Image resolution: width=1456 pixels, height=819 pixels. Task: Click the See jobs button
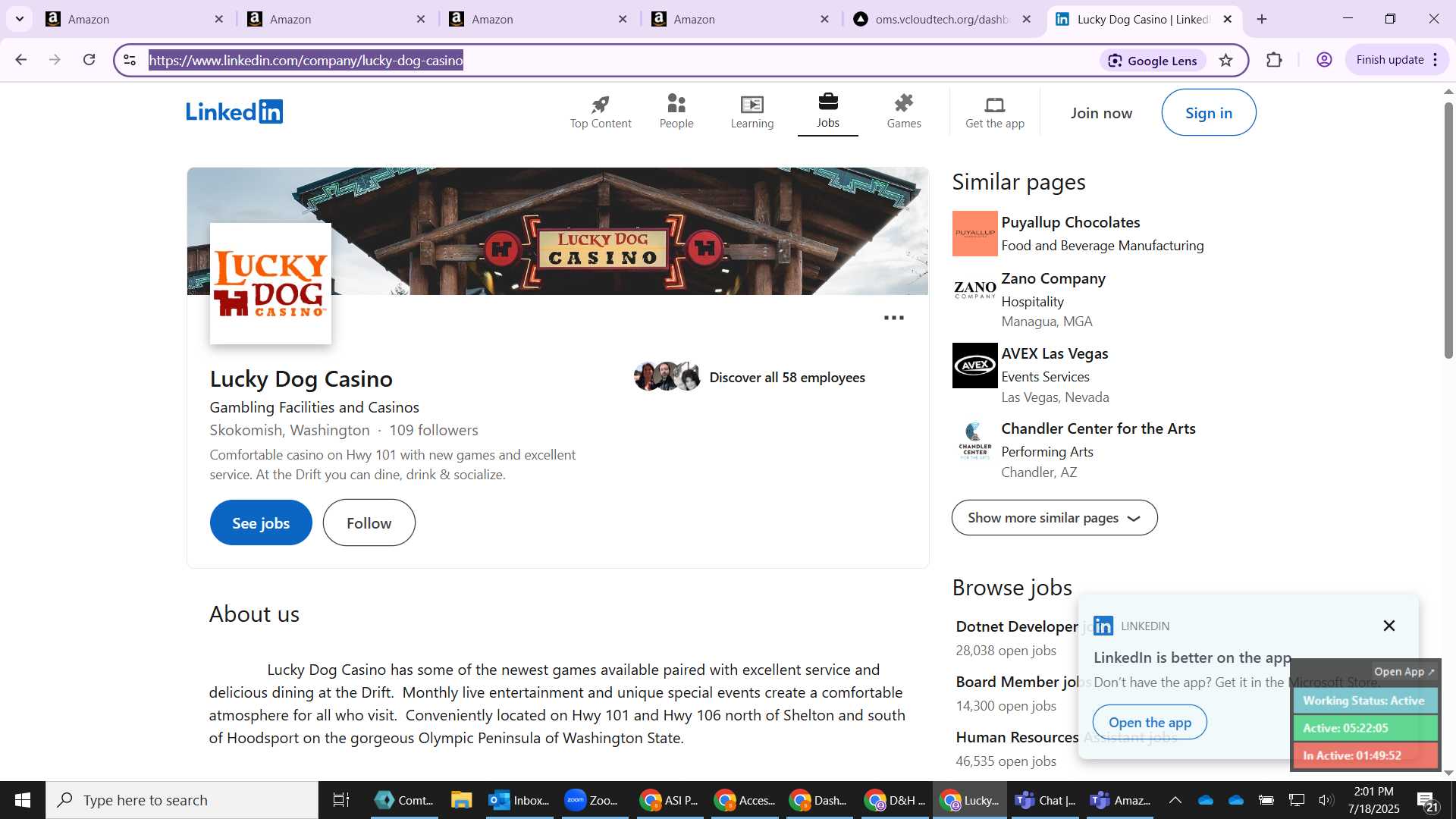pos(261,523)
